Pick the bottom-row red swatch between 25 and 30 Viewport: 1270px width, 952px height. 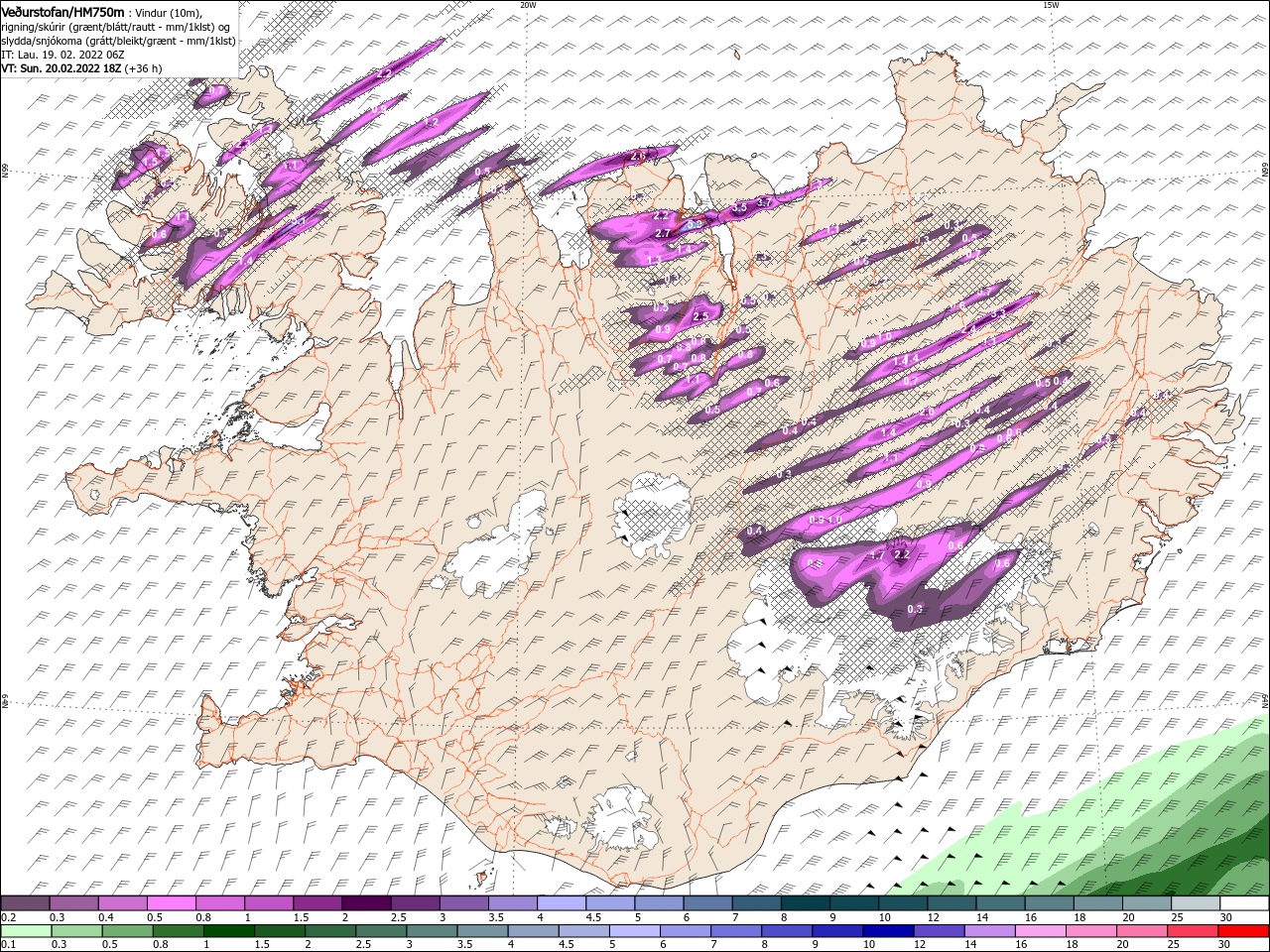(x=1192, y=930)
